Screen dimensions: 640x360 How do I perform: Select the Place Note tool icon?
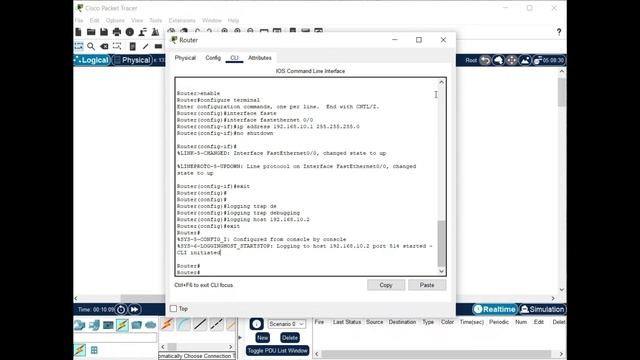132,47
